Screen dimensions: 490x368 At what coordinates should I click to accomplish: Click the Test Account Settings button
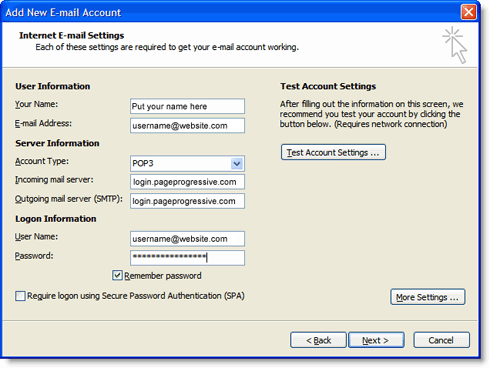(333, 152)
